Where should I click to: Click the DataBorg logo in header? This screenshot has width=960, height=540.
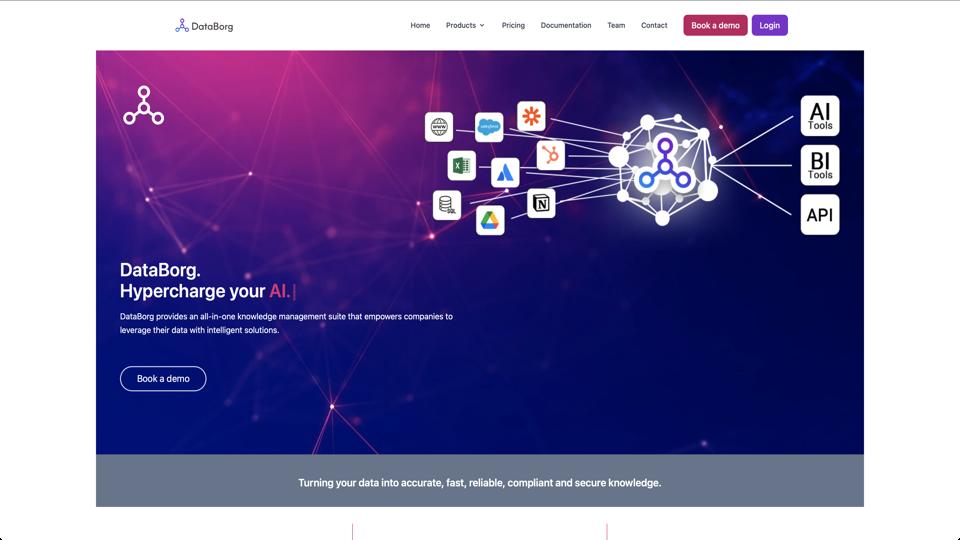point(204,26)
